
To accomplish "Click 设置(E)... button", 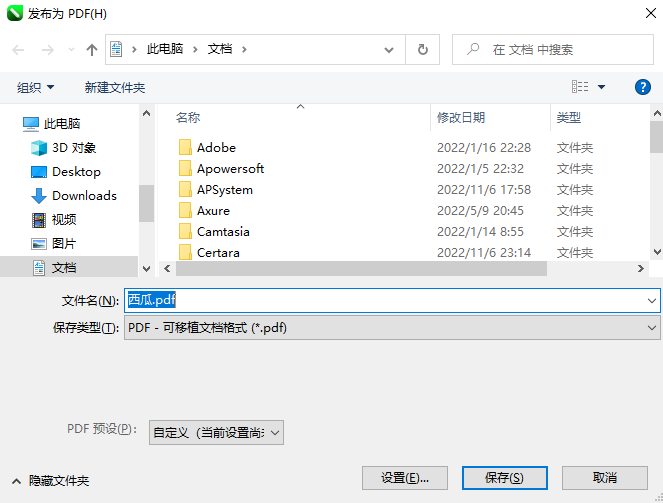I will coord(405,478).
